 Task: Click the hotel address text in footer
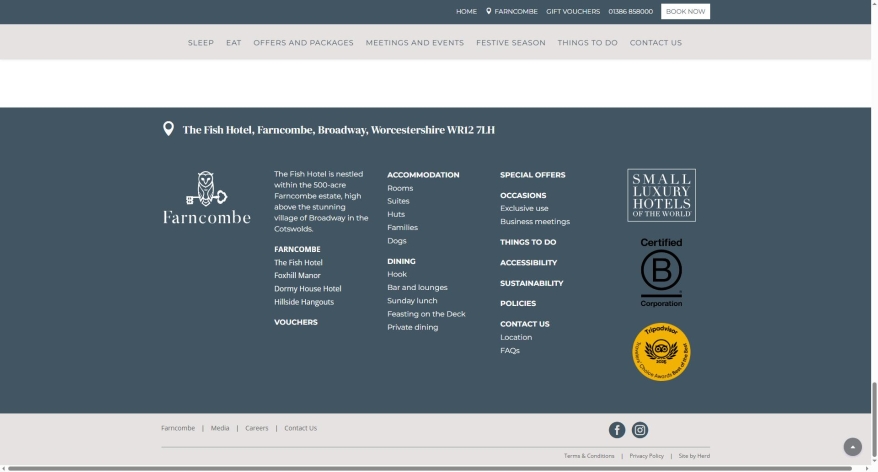pyautogui.click(x=338, y=130)
